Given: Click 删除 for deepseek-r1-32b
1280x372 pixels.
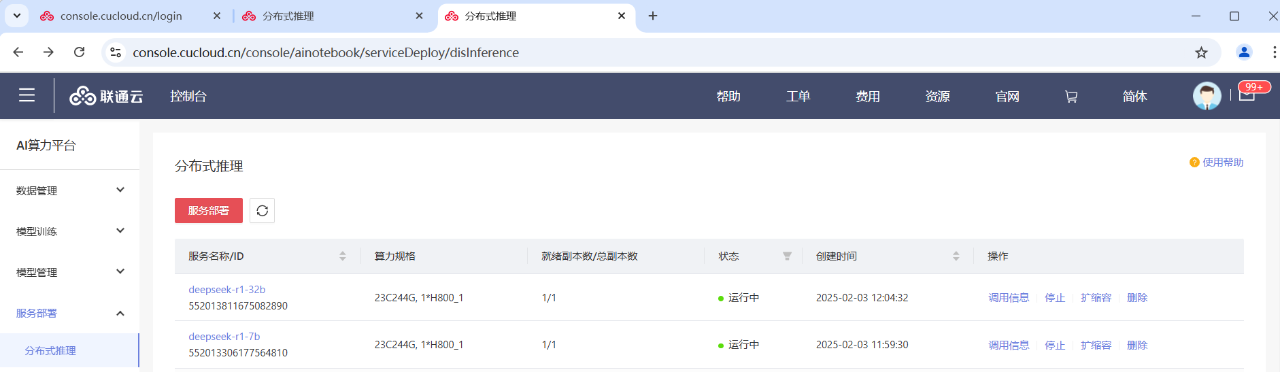Looking at the screenshot, I should [1137, 297].
